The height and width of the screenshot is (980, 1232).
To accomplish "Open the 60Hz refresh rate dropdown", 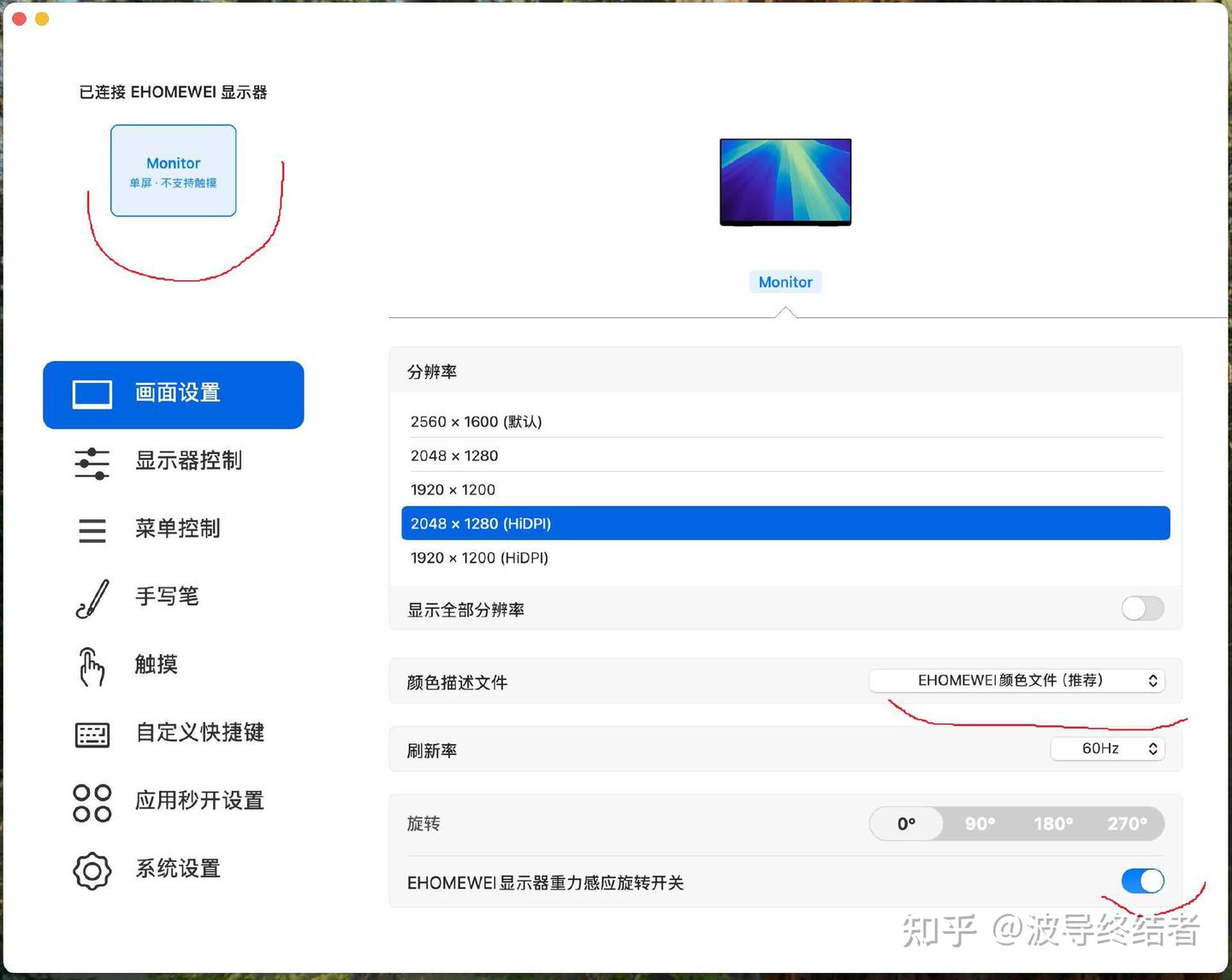I will [x=1107, y=748].
